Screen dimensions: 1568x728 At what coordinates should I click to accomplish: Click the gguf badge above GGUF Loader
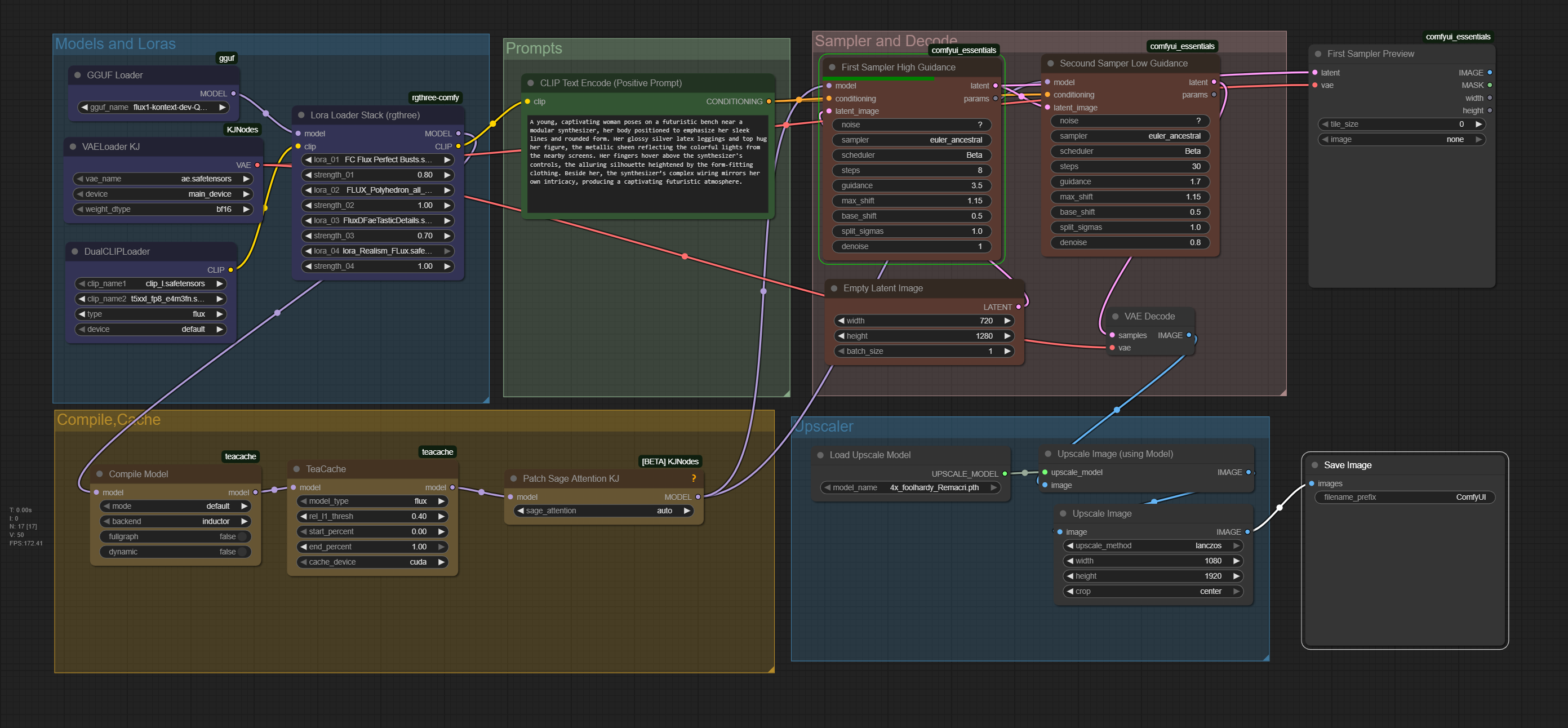tap(226, 59)
